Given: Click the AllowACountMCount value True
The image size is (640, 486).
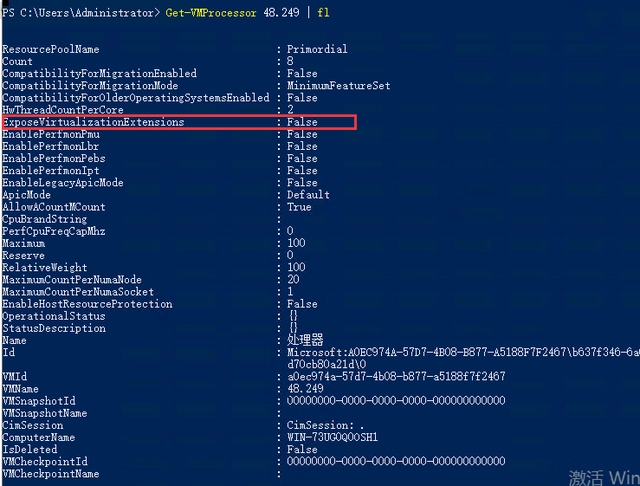Looking at the screenshot, I should [x=299, y=207].
